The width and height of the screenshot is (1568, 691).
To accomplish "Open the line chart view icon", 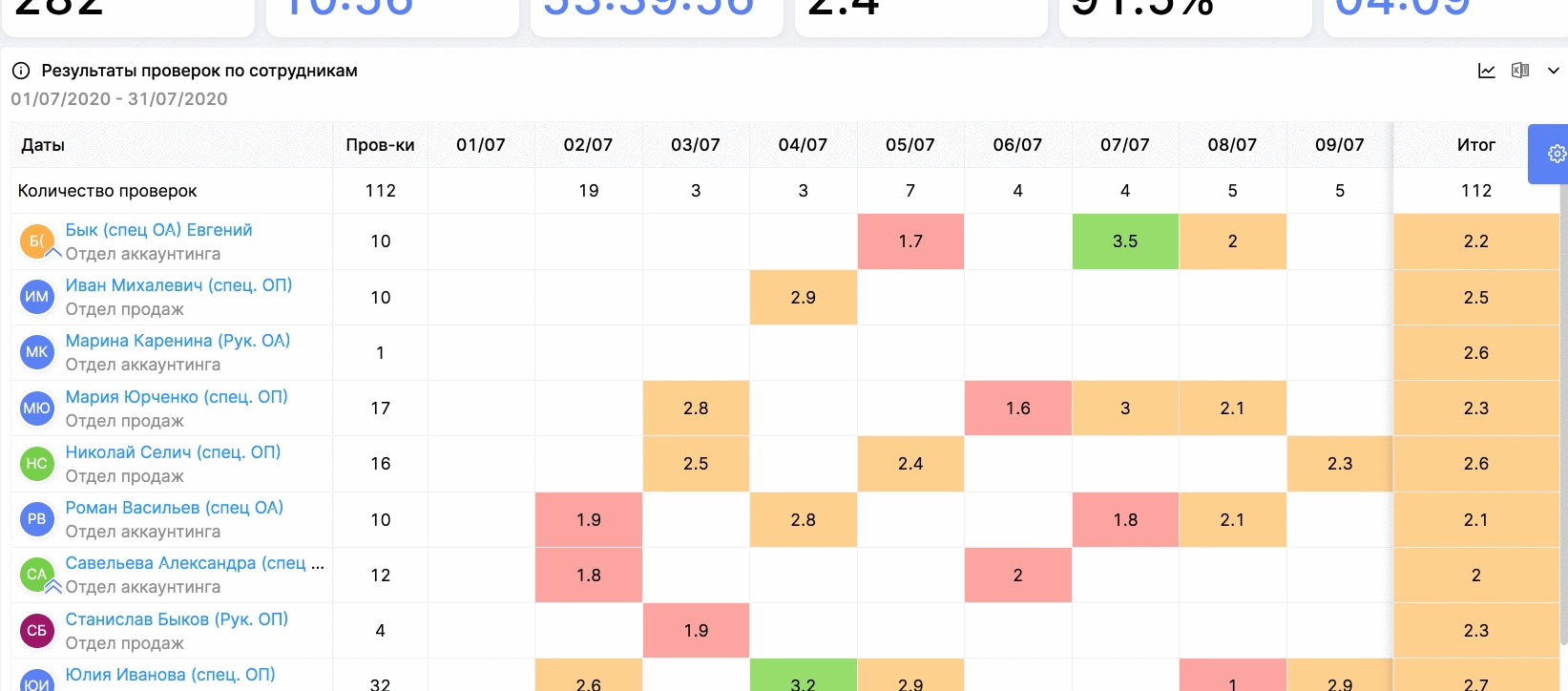I will pos(1486,71).
